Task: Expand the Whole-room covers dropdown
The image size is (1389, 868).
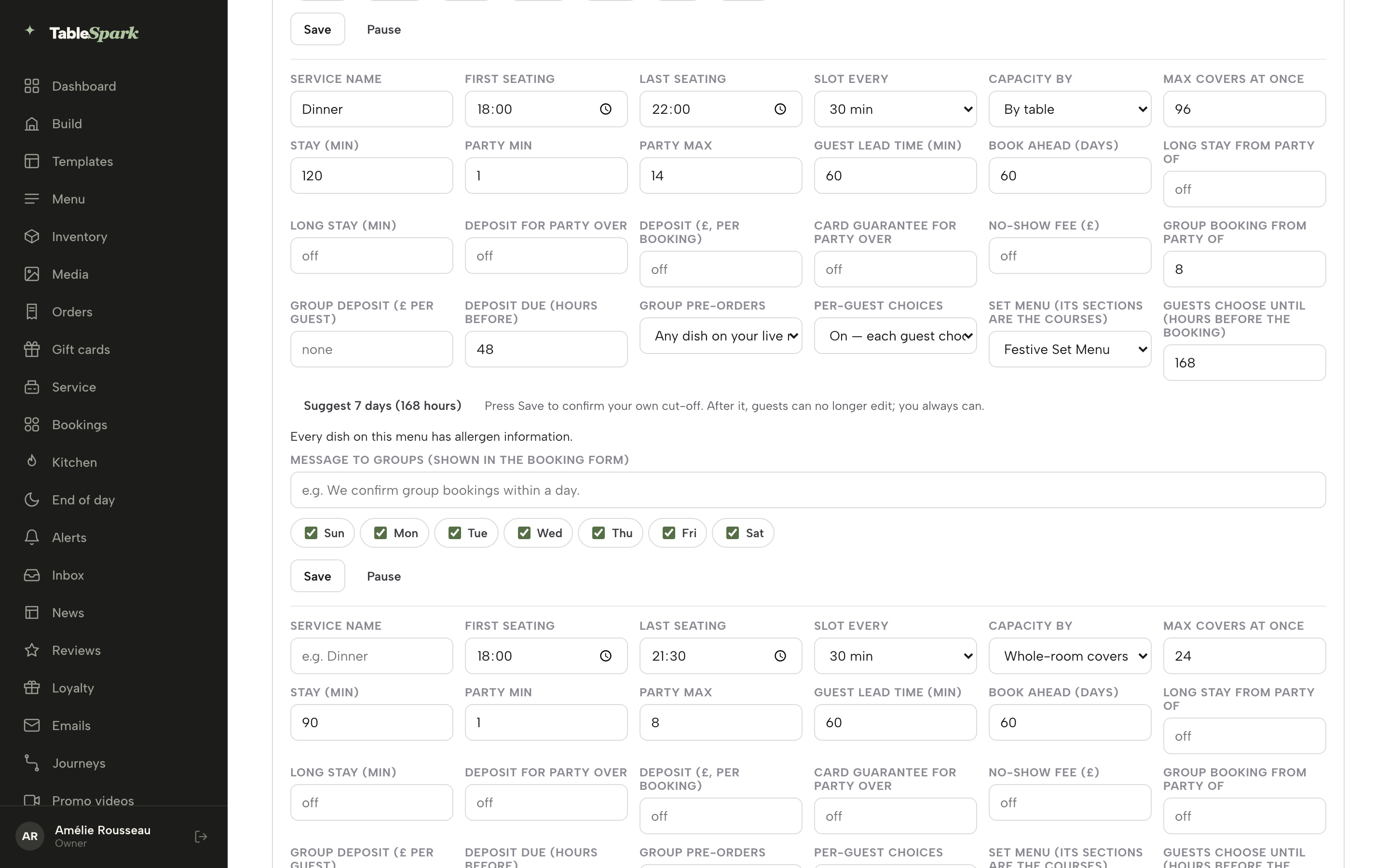Action: (1069, 656)
